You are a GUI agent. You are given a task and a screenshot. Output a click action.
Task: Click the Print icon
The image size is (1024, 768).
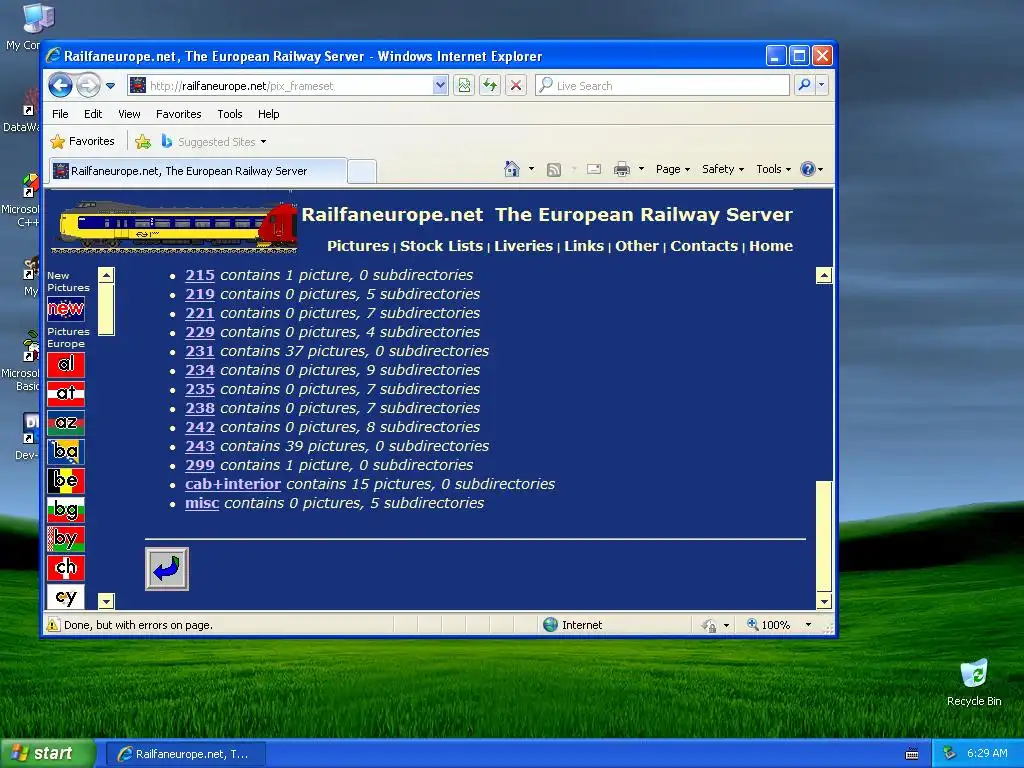click(622, 169)
